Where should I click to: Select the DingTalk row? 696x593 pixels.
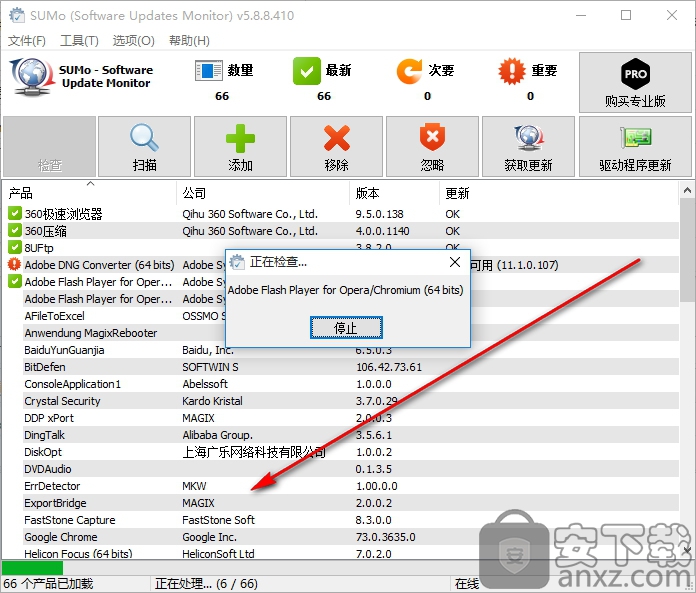pos(340,435)
